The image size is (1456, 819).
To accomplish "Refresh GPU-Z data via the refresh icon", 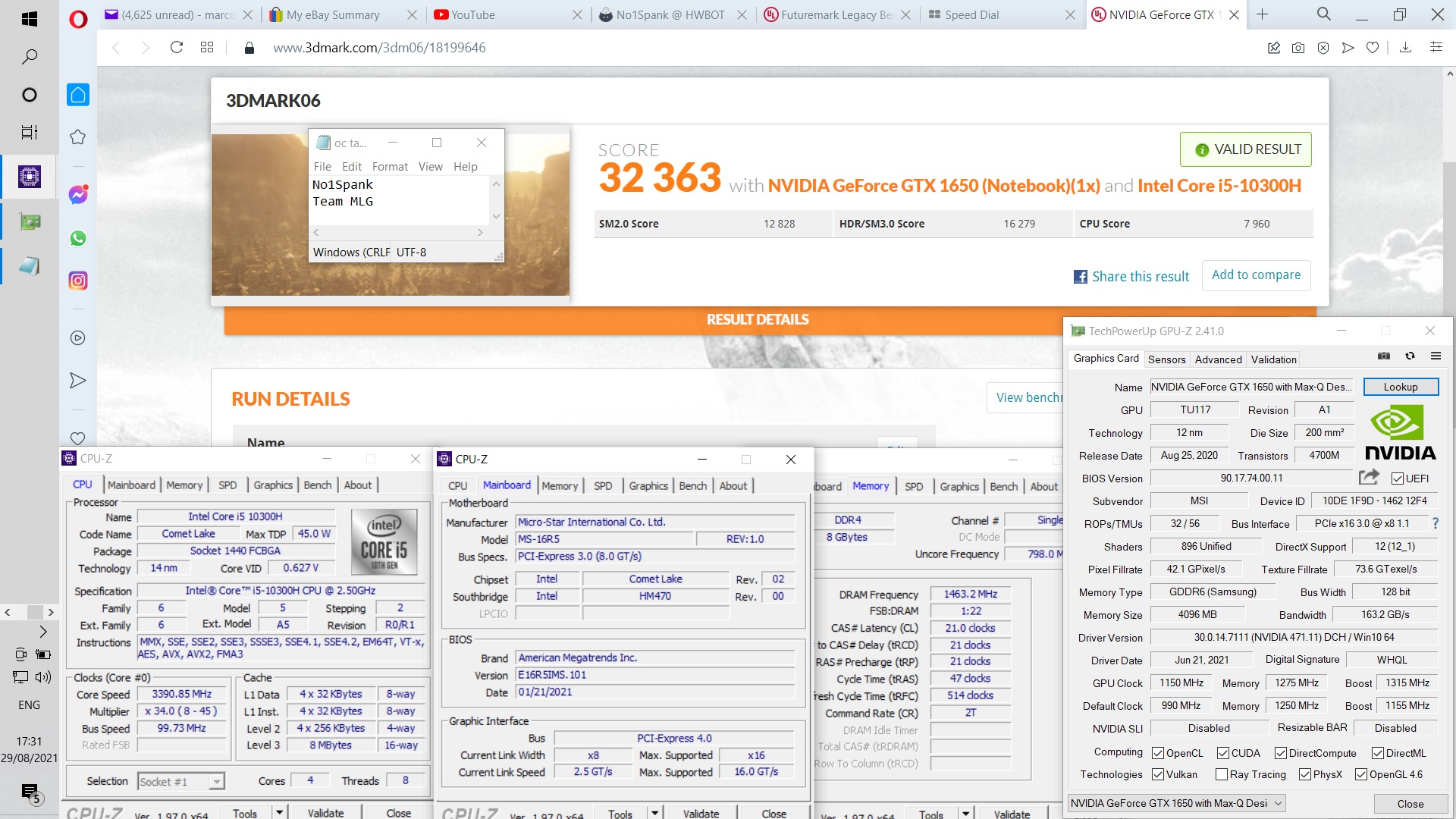I will [x=1410, y=356].
